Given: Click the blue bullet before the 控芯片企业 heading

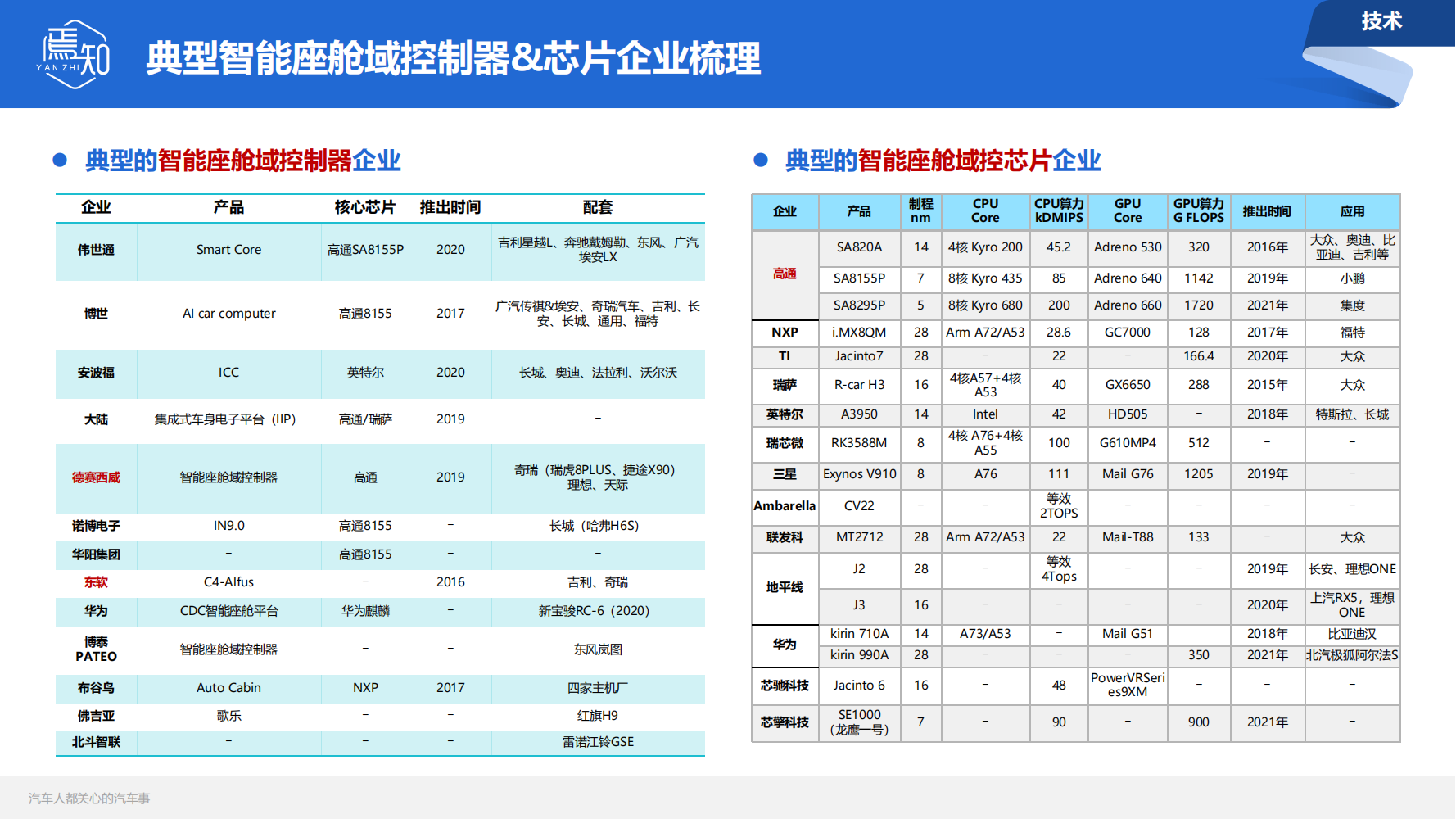Looking at the screenshot, I should (x=761, y=160).
